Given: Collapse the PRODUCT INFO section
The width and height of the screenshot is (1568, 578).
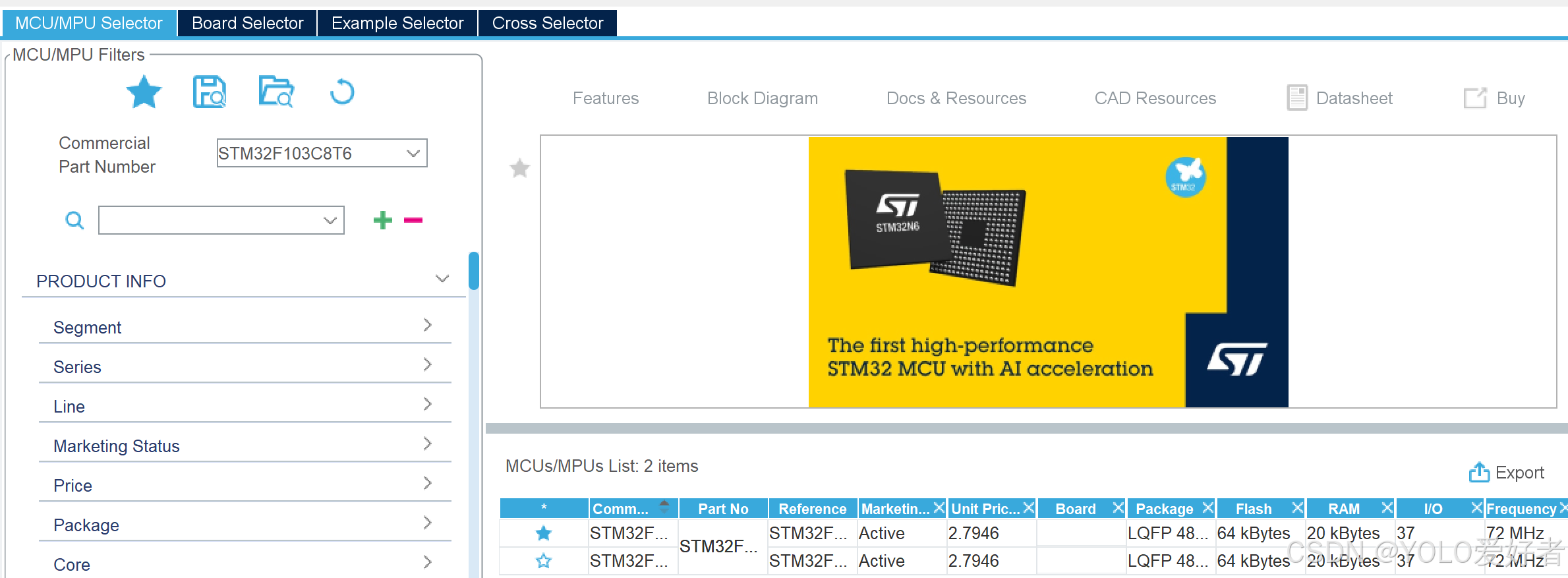Looking at the screenshot, I should click(x=442, y=279).
